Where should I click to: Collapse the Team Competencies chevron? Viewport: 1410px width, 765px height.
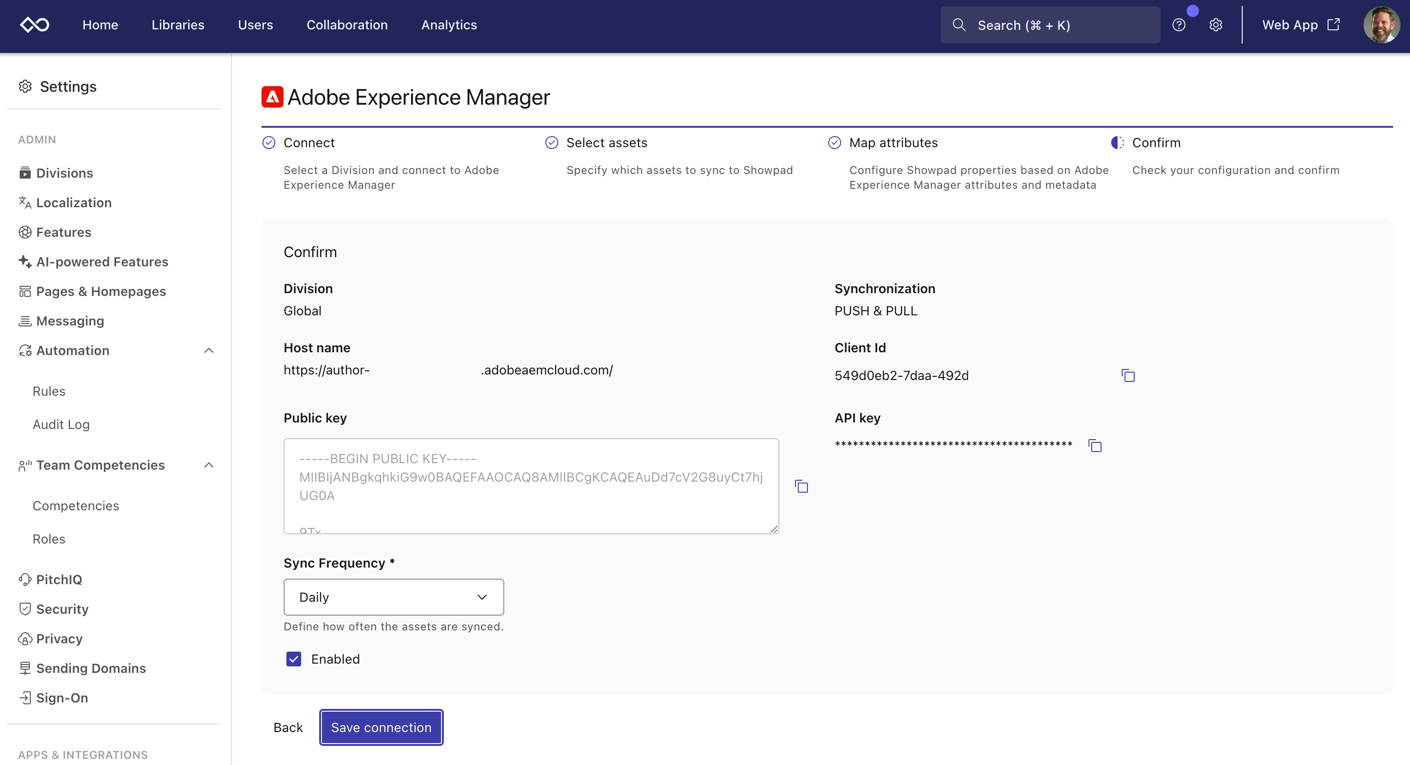point(209,465)
